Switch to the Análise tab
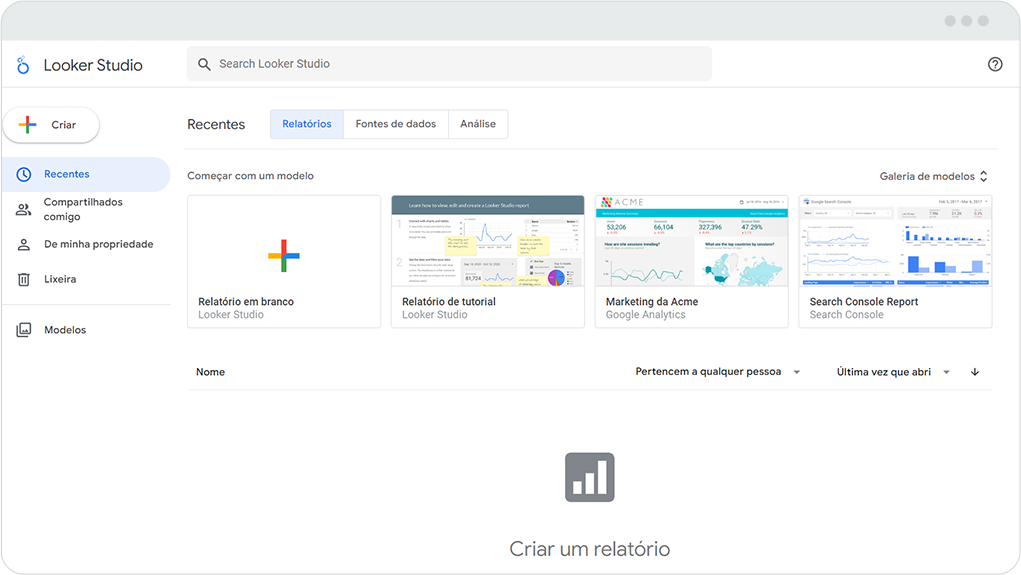The height and width of the screenshot is (575, 1021). [478, 124]
